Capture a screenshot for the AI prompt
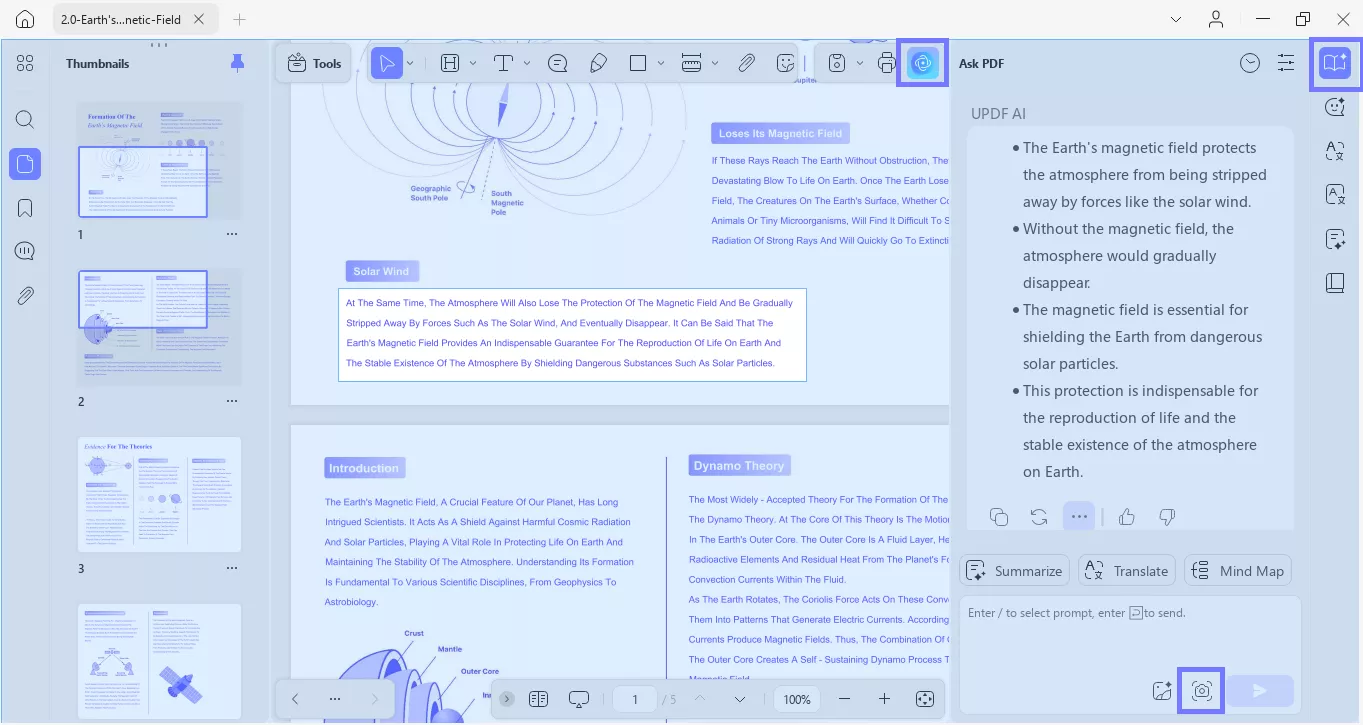The height and width of the screenshot is (725, 1363). [x=1202, y=691]
